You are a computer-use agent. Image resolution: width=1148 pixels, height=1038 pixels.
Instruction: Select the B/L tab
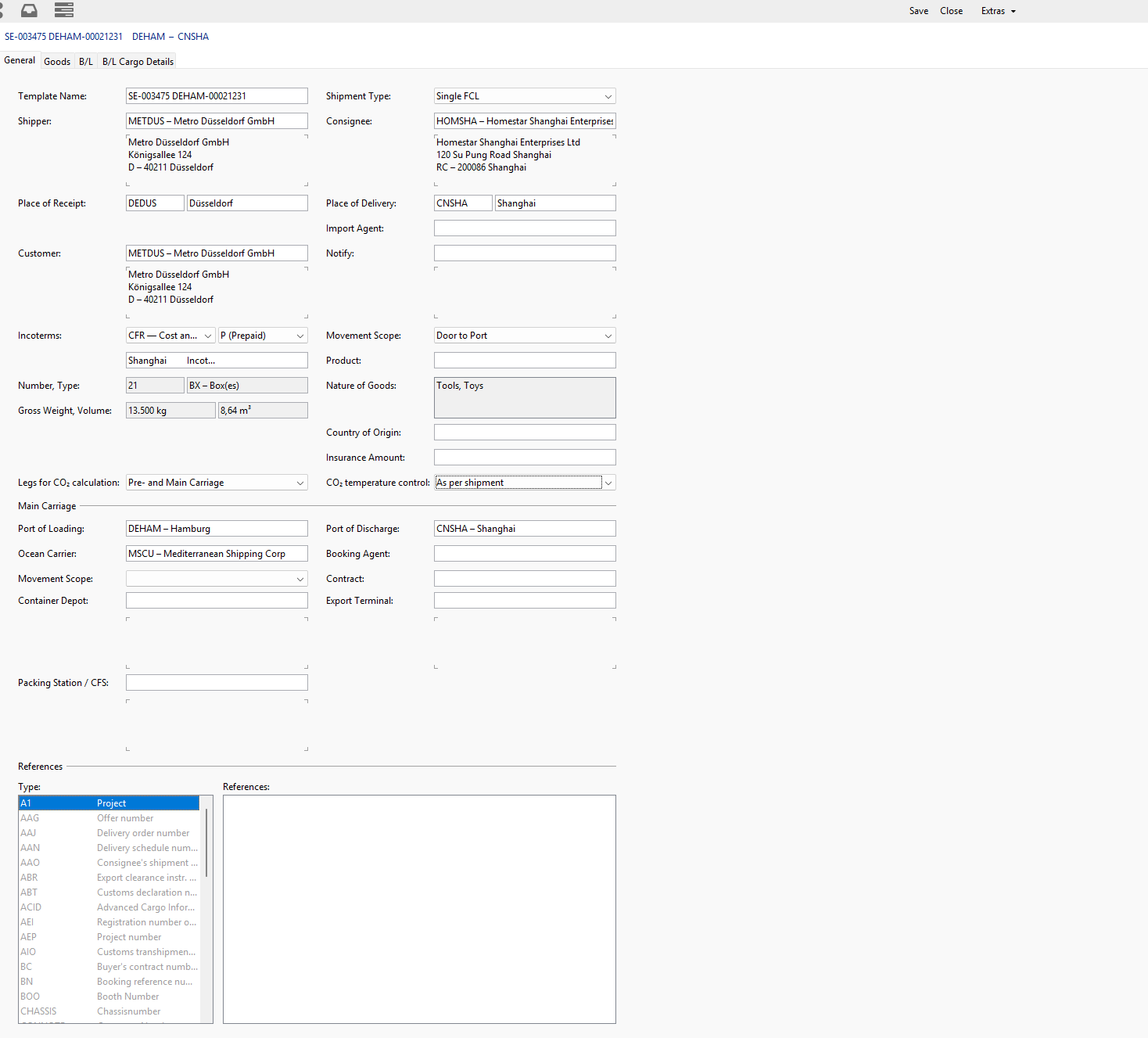tap(86, 62)
